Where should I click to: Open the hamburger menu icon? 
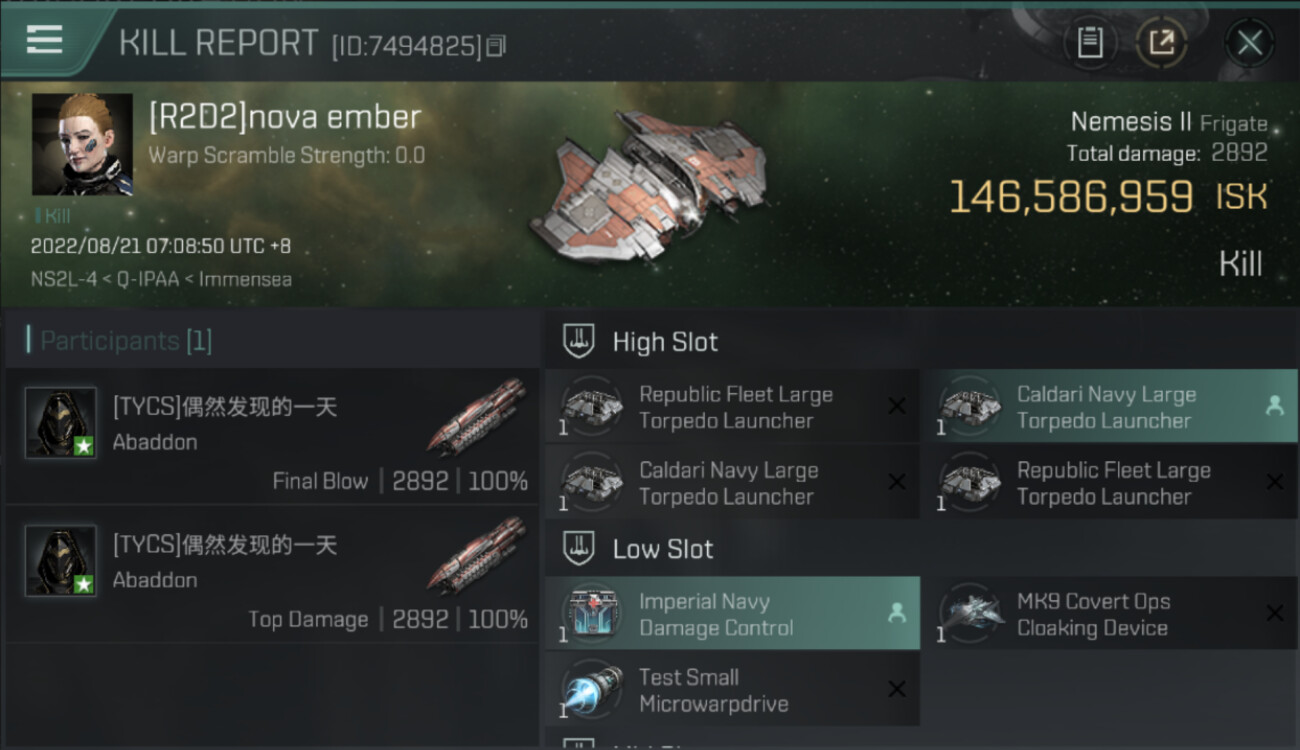[x=44, y=40]
